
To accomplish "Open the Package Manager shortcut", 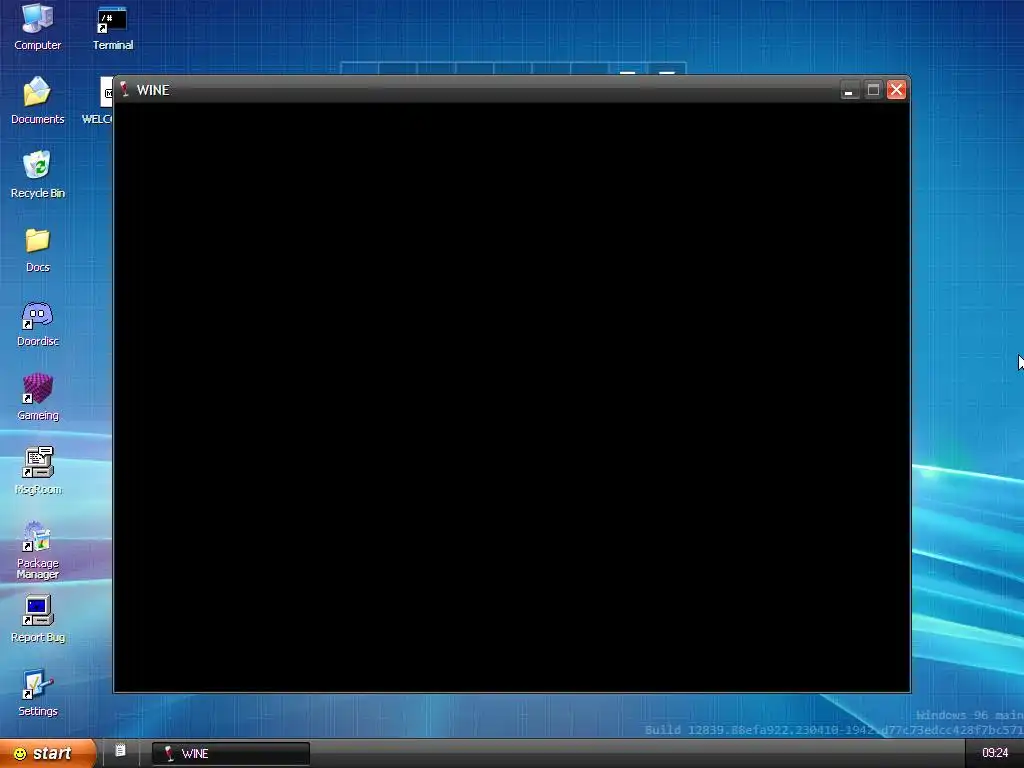I will [38, 550].
